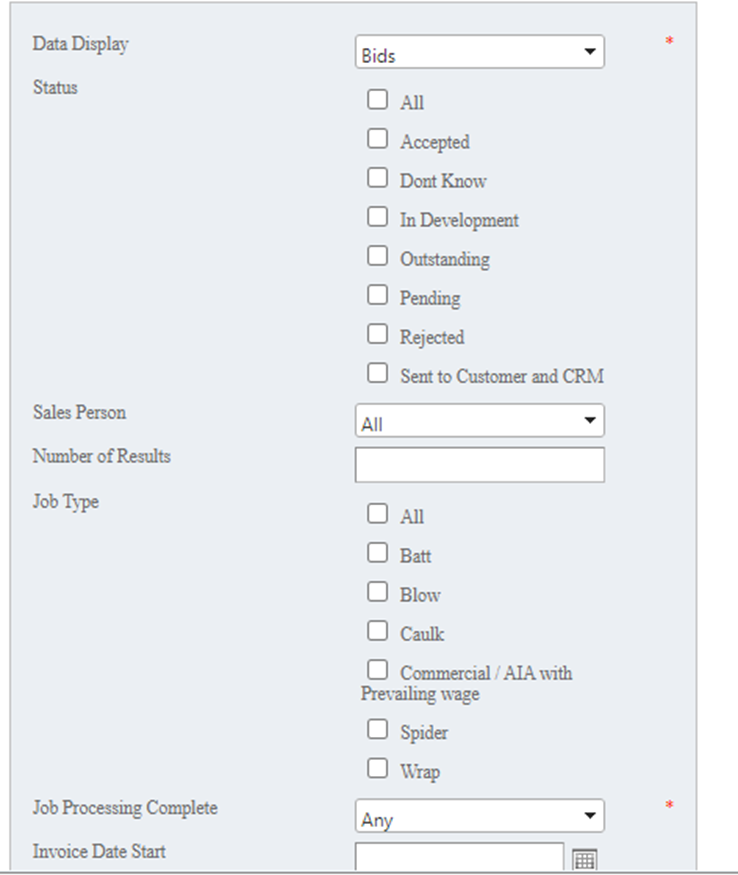The width and height of the screenshot is (738, 875).
Task: Toggle the Pending status checkbox
Action: click(x=377, y=295)
